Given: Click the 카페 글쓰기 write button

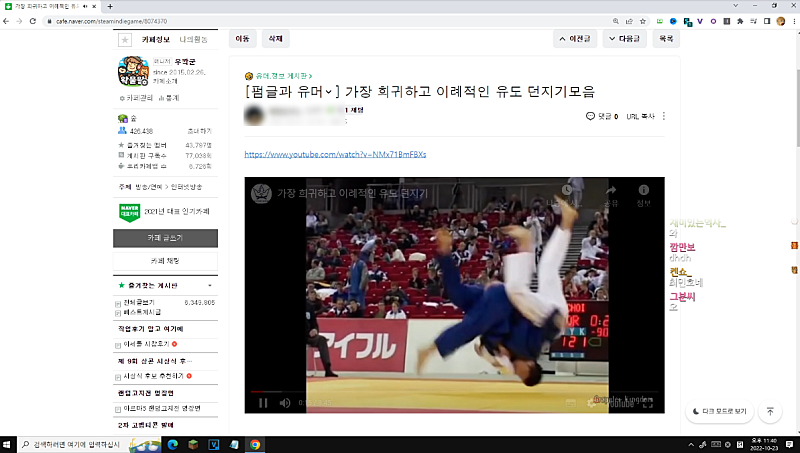Looking at the screenshot, I should point(165,238).
